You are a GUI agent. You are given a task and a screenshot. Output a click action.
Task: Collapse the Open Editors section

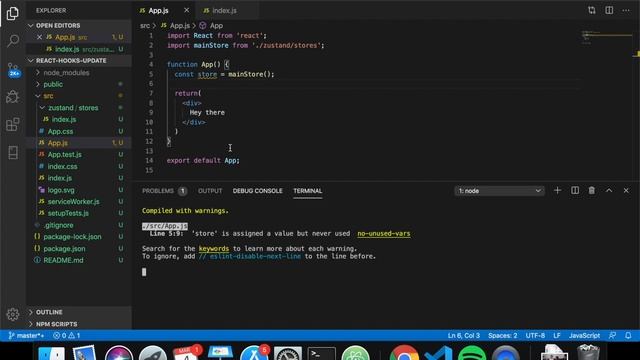pyautogui.click(x=80, y=25)
